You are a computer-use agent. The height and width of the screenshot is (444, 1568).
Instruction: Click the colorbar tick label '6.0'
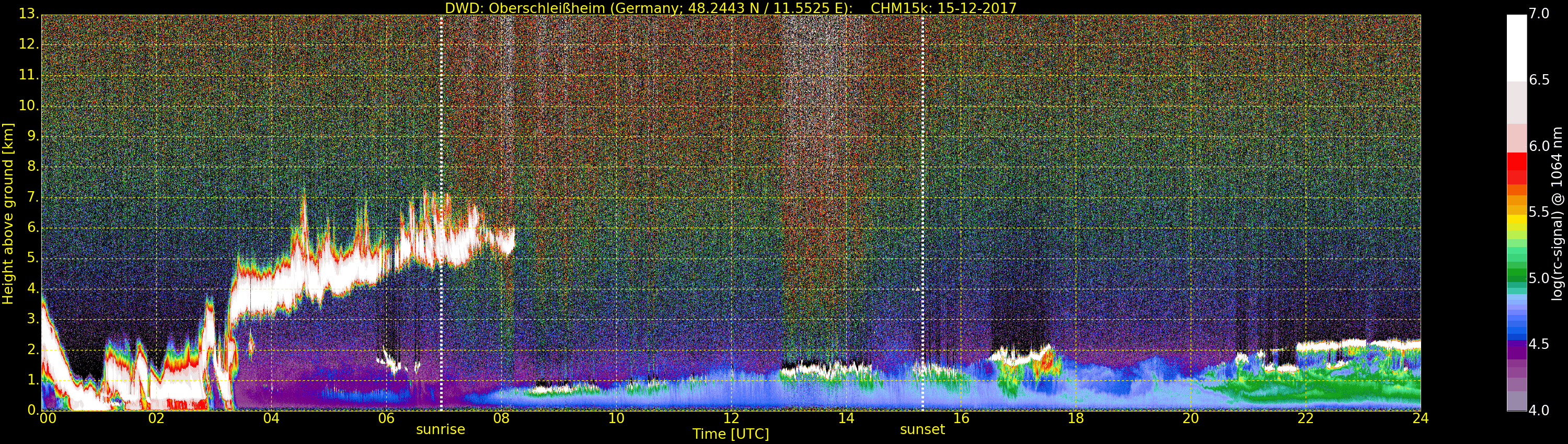pos(1539,146)
